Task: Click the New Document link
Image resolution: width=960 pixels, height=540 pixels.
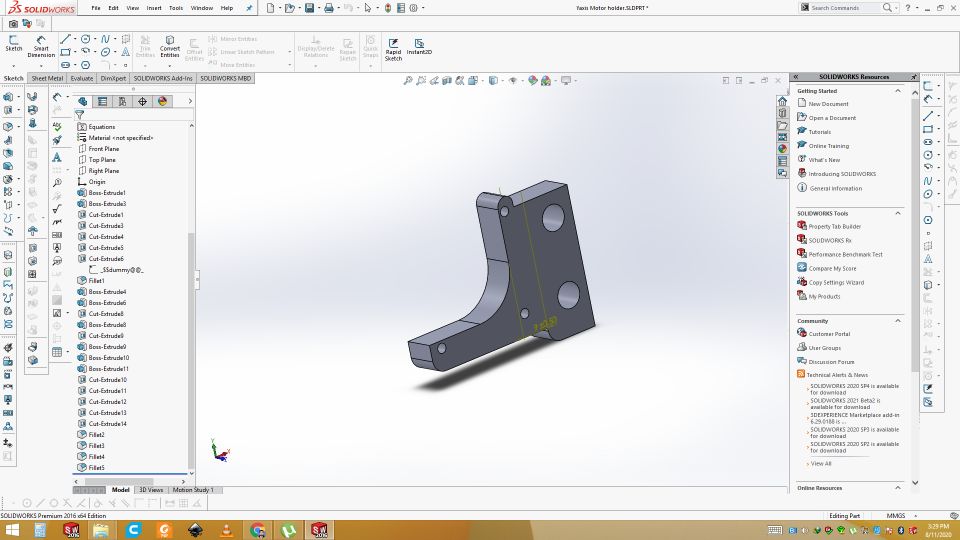Action: point(828,104)
